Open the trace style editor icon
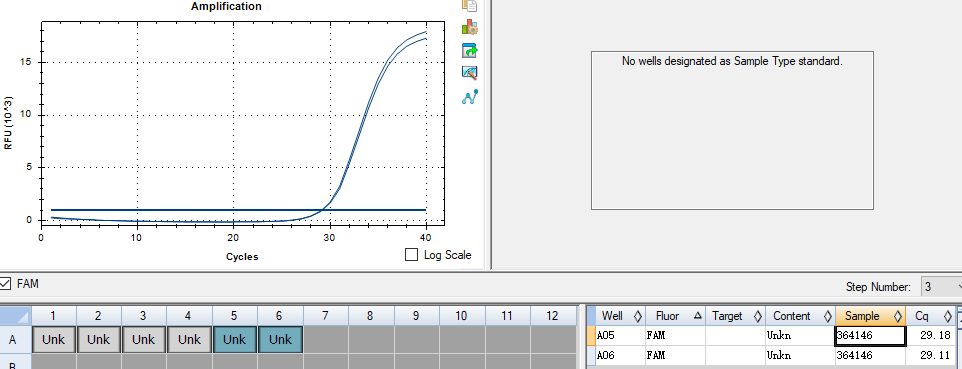 [x=469, y=73]
